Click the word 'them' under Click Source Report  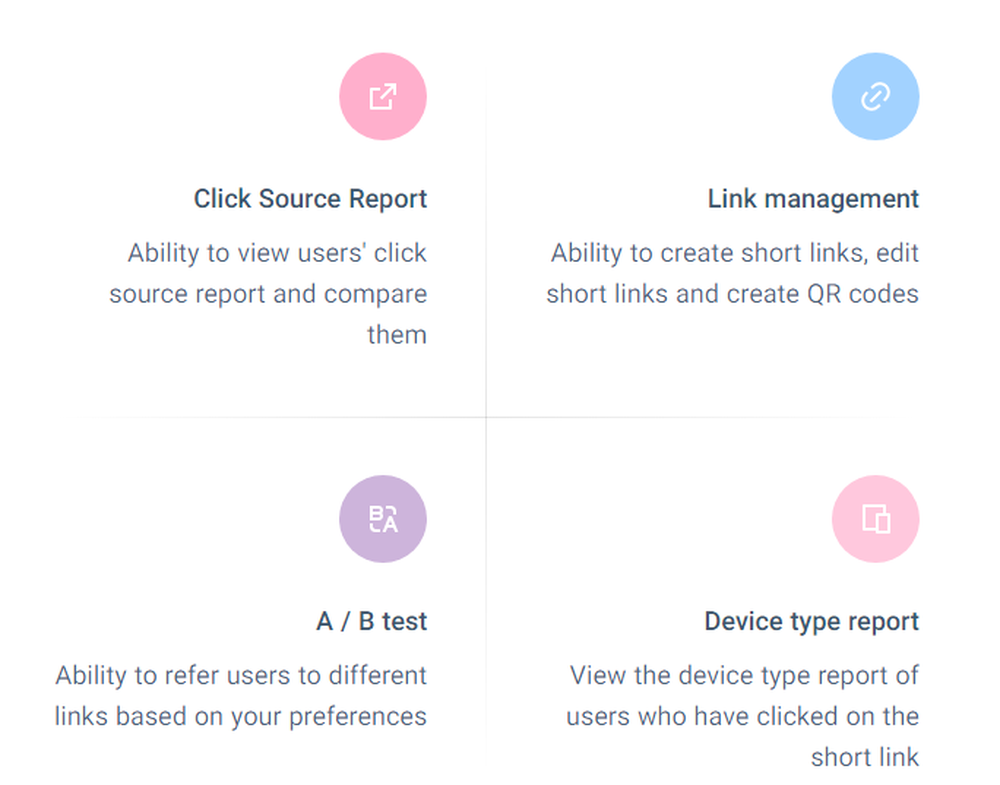point(397,335)
